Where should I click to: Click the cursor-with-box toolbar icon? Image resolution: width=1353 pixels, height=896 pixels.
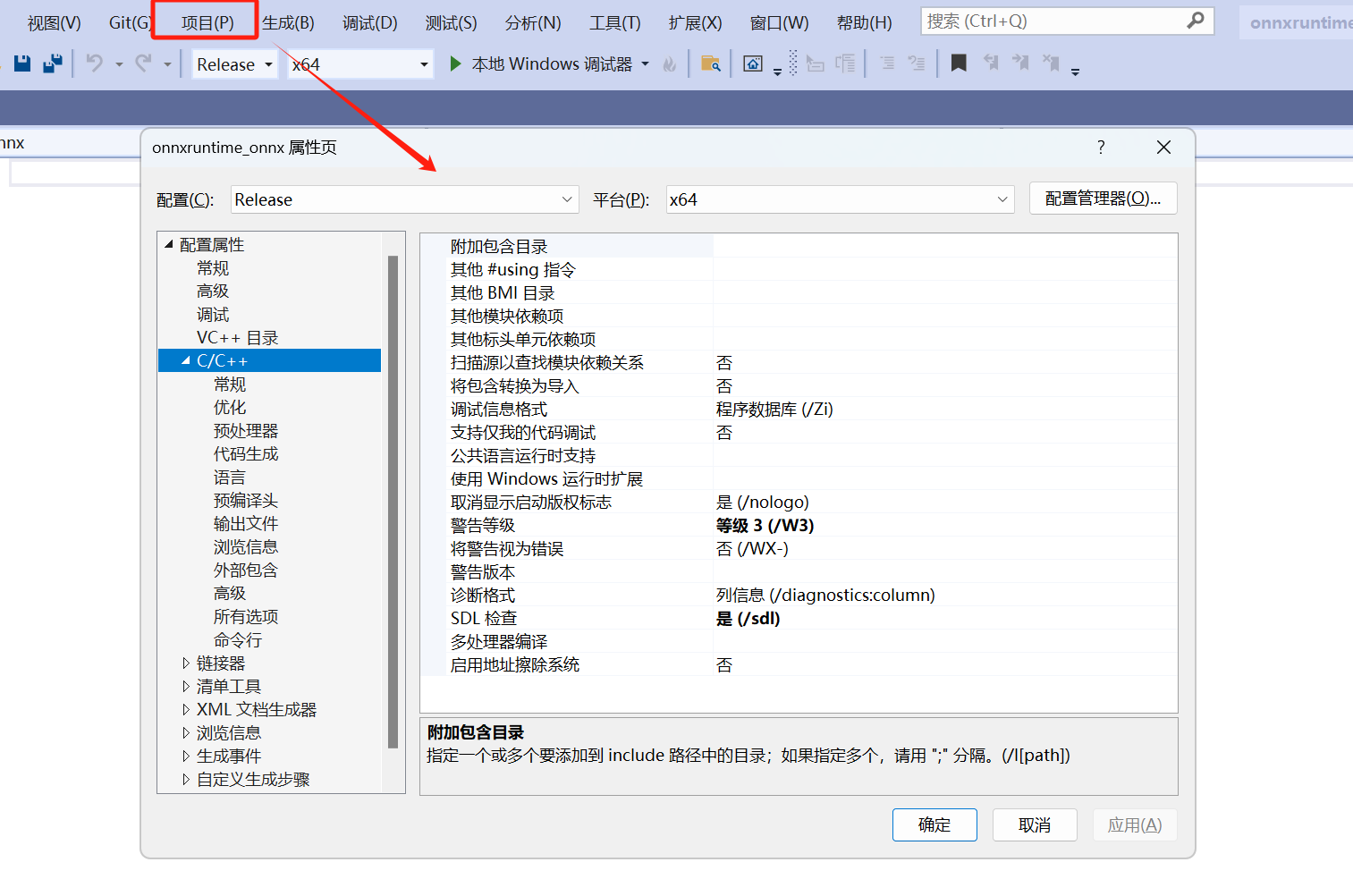click(815, 64)
